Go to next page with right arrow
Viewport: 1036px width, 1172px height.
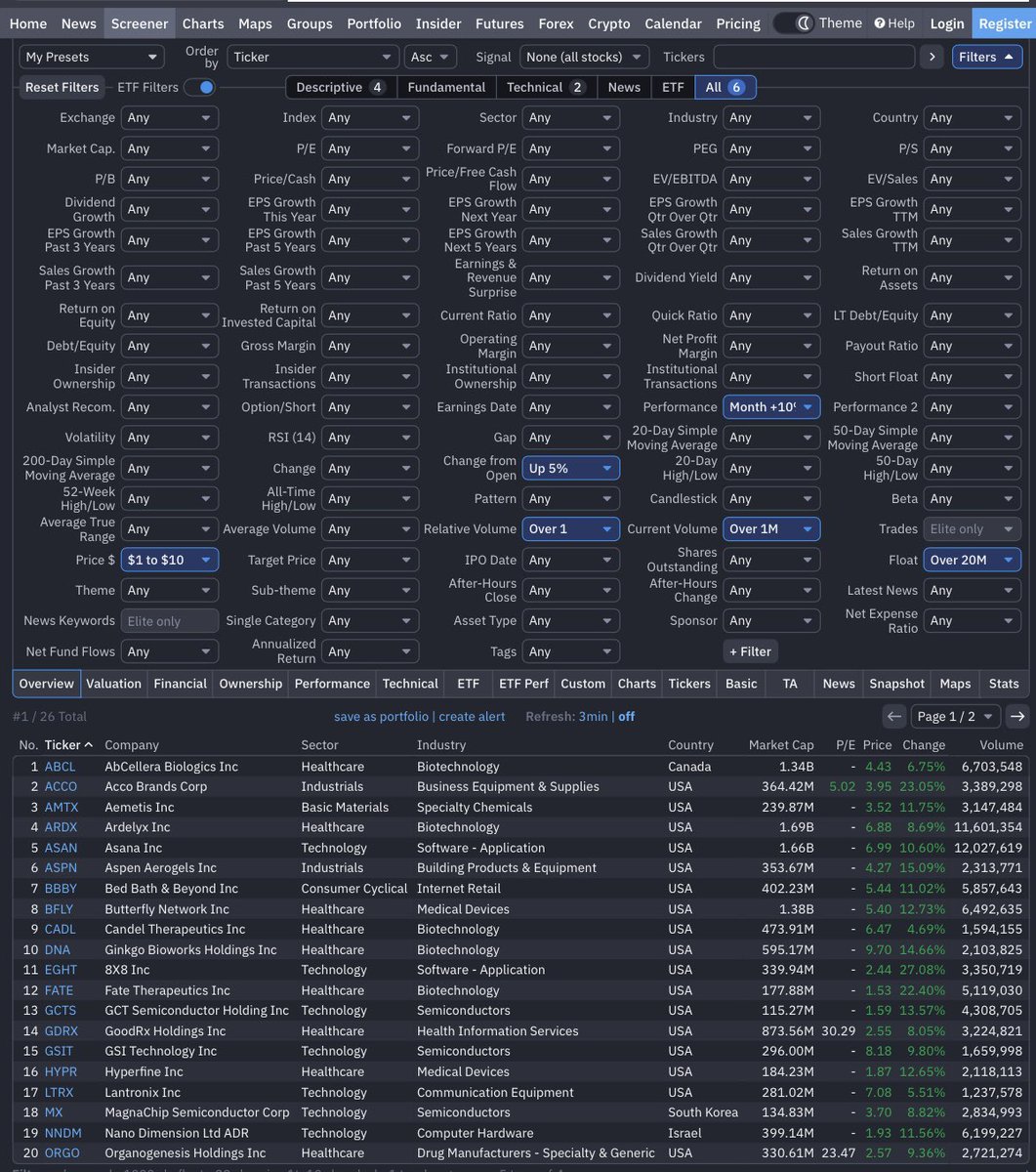[1017, 717]
